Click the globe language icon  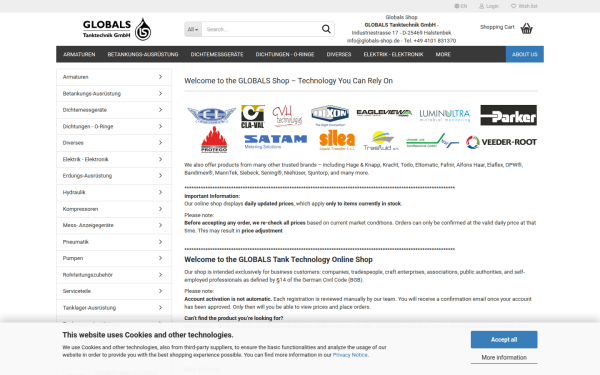457,6
